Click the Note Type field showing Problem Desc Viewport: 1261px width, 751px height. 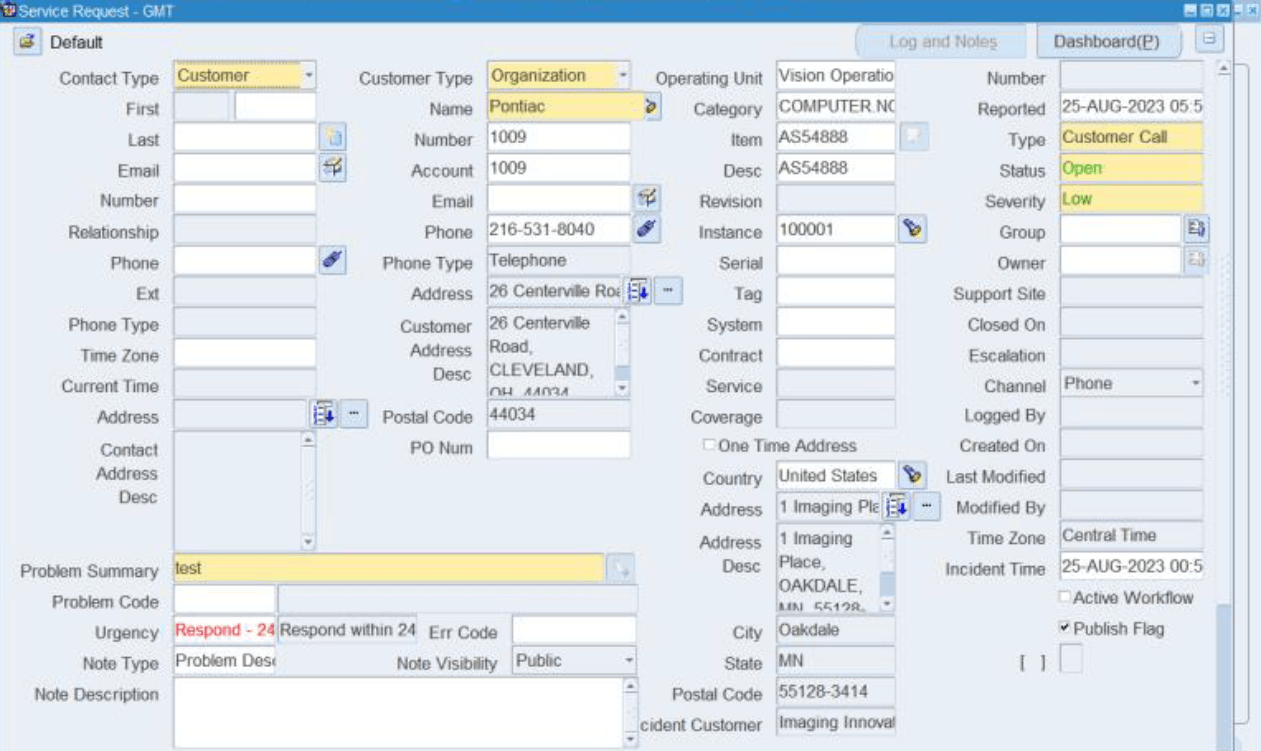click(x=225, y=661)
